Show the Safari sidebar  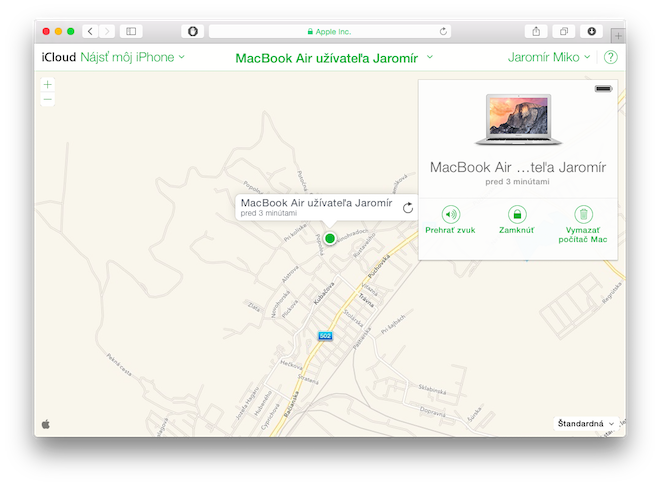[x=131, y=31]
